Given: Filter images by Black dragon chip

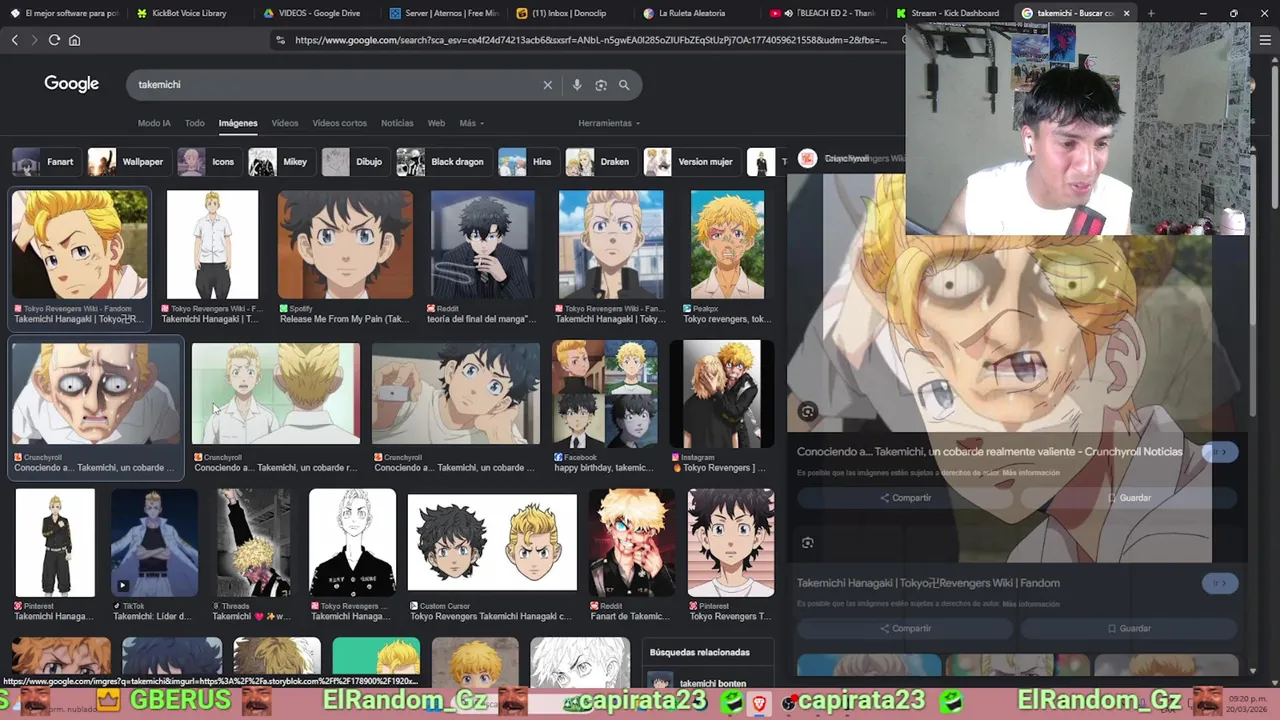Looking at the screenshot, I should coord(442,162).
